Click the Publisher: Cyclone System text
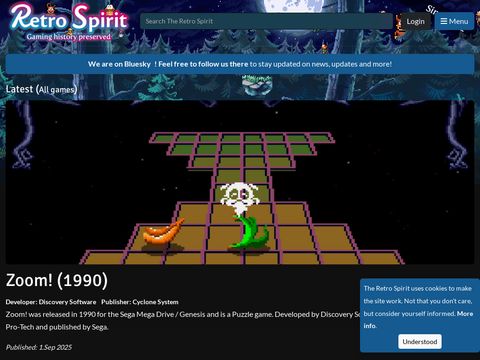This screenshot has width=480, height=360. click(140, 302)
